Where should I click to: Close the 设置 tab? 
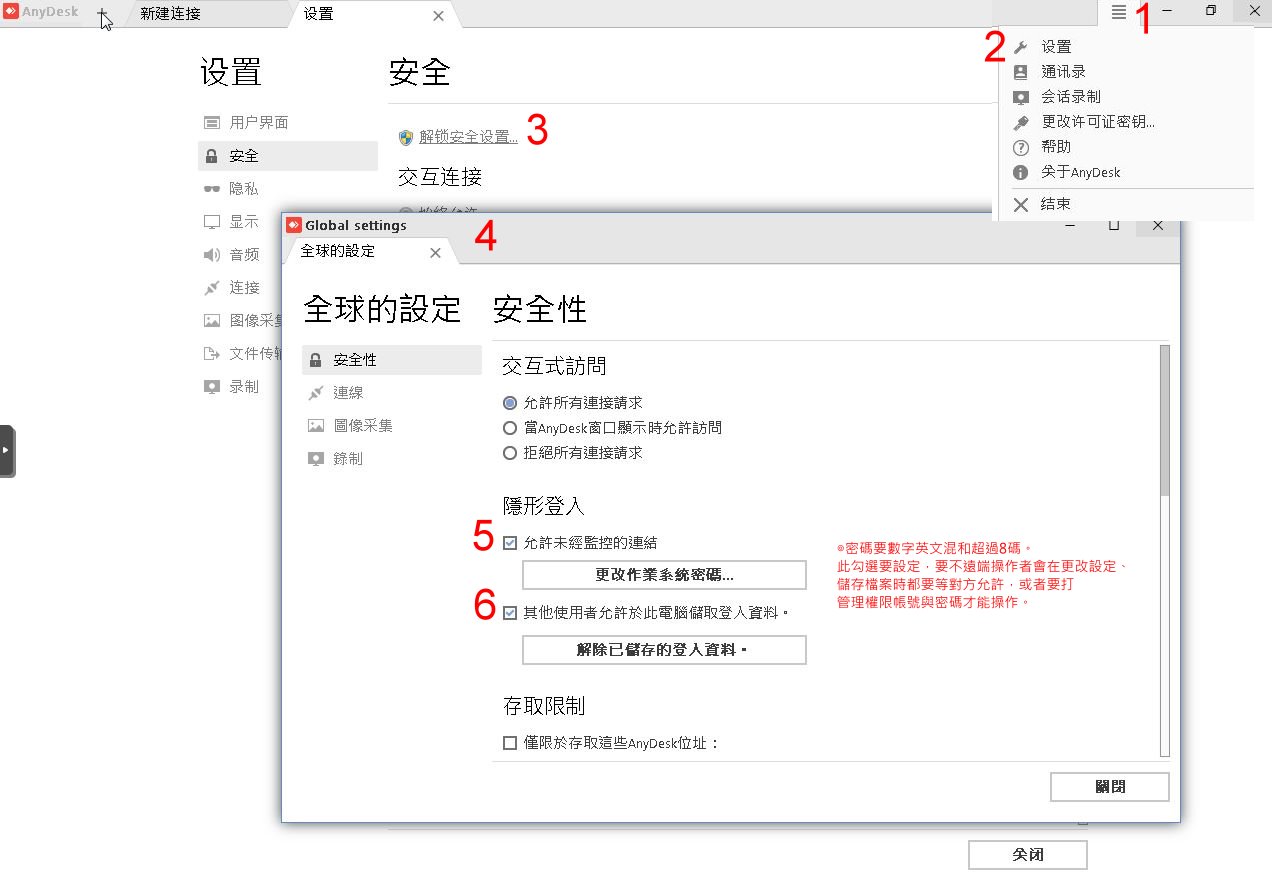pyautogui.click(x=438, y=15)
